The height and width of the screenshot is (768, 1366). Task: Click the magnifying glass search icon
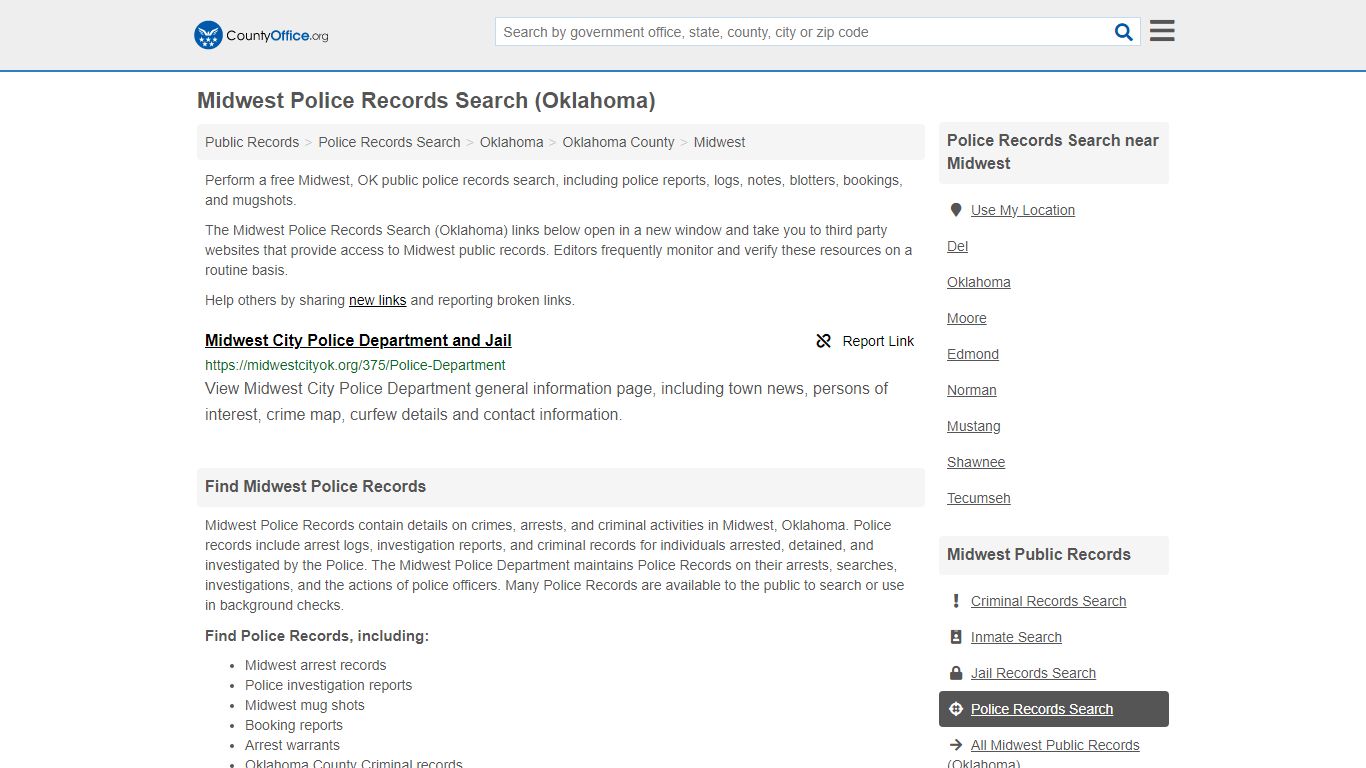point(1124,32)
